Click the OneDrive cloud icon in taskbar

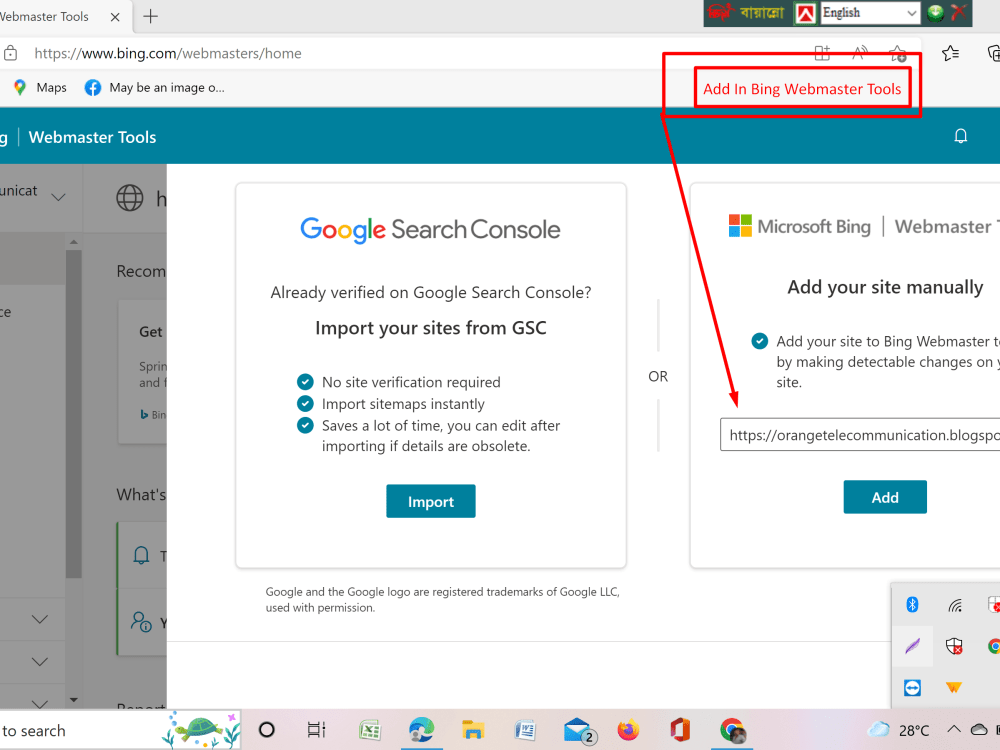[979, 729]
